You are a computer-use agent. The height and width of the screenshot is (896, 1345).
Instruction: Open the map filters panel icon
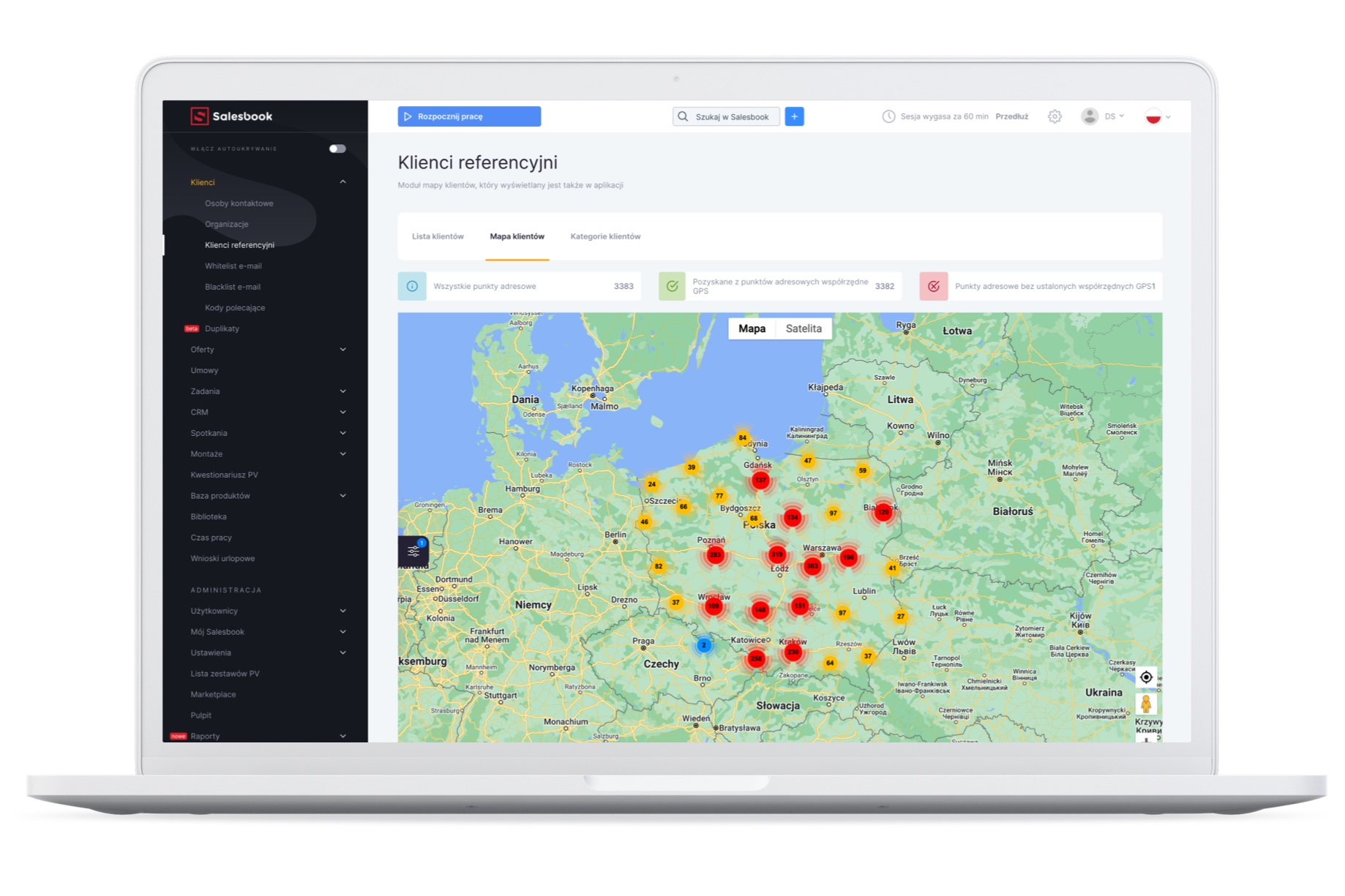pos(413,551)
